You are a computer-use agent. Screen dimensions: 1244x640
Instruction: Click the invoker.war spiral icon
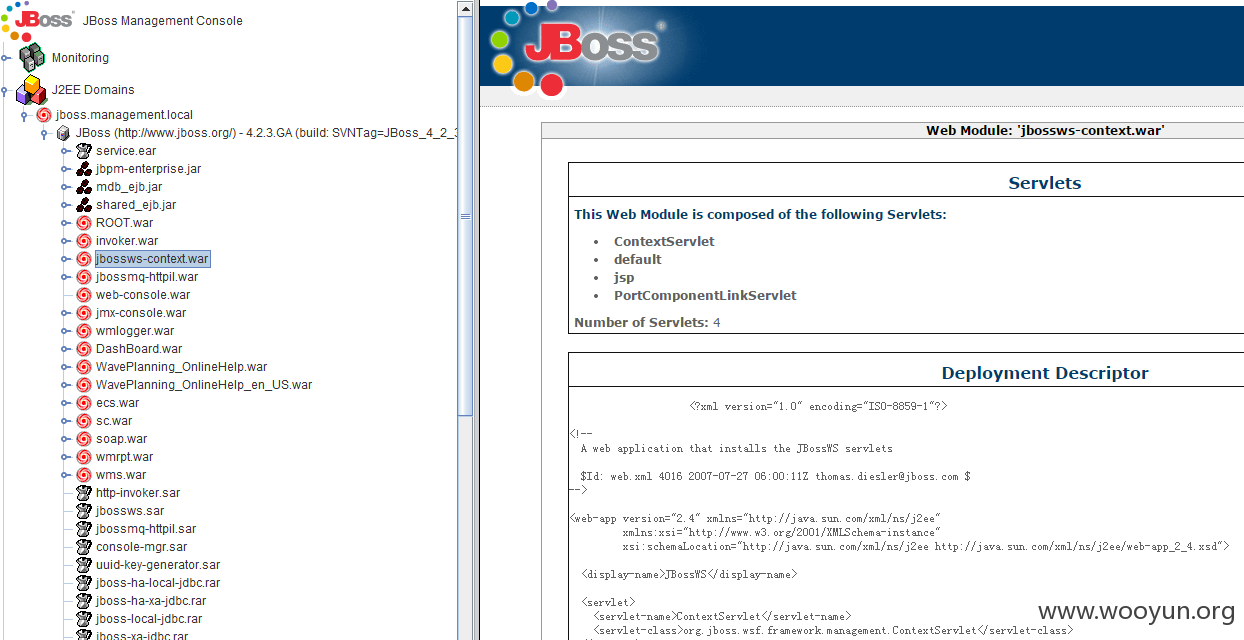[x=84, y=241]
